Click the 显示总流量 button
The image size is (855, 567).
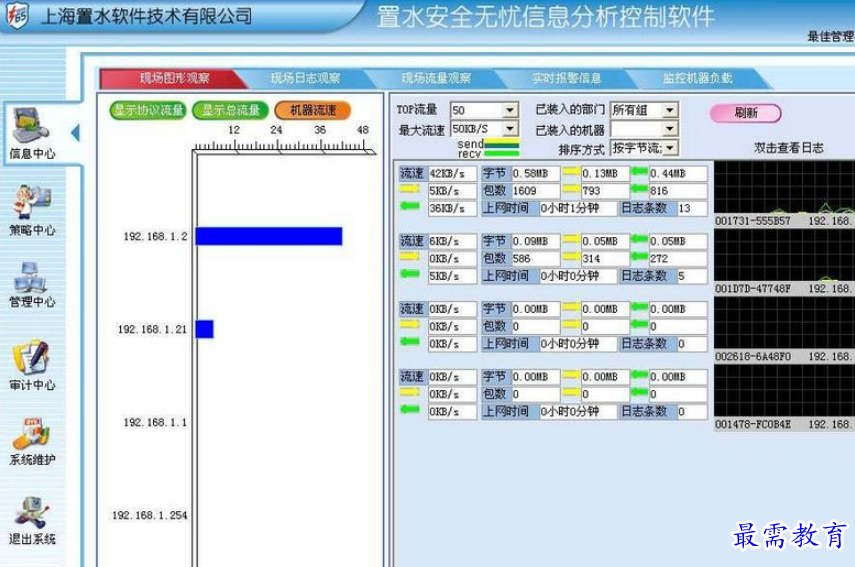pos(231,110)
